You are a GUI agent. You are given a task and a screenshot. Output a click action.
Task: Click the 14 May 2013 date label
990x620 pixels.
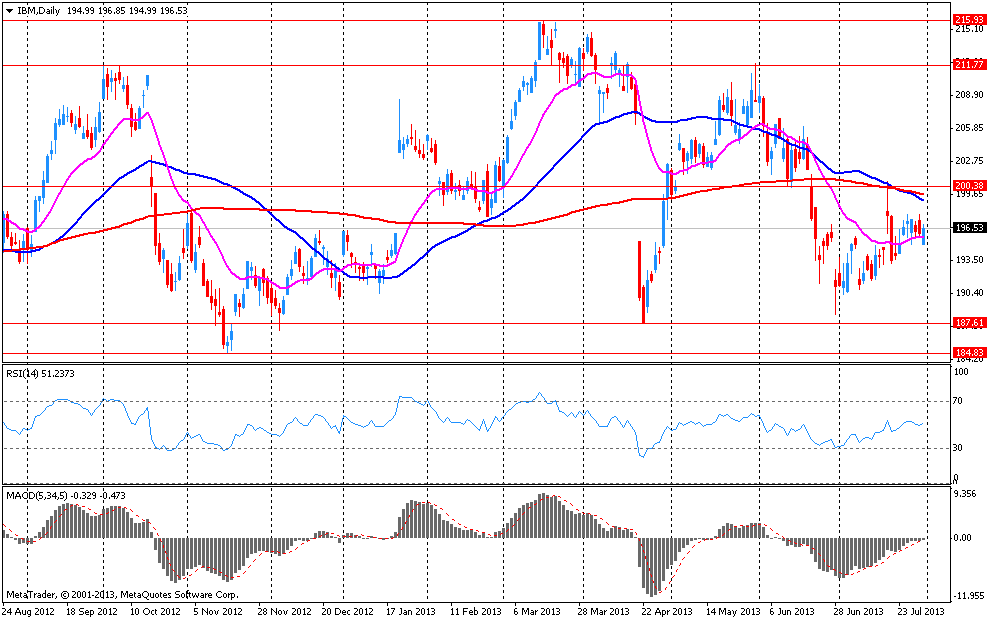coord(732,612)
